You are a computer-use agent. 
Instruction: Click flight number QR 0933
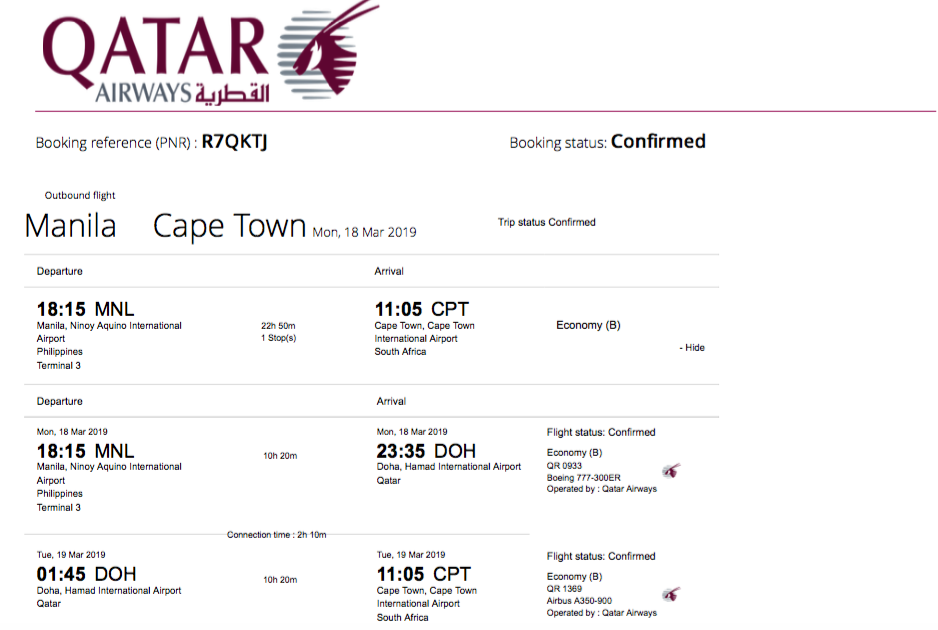click(564, 465)
